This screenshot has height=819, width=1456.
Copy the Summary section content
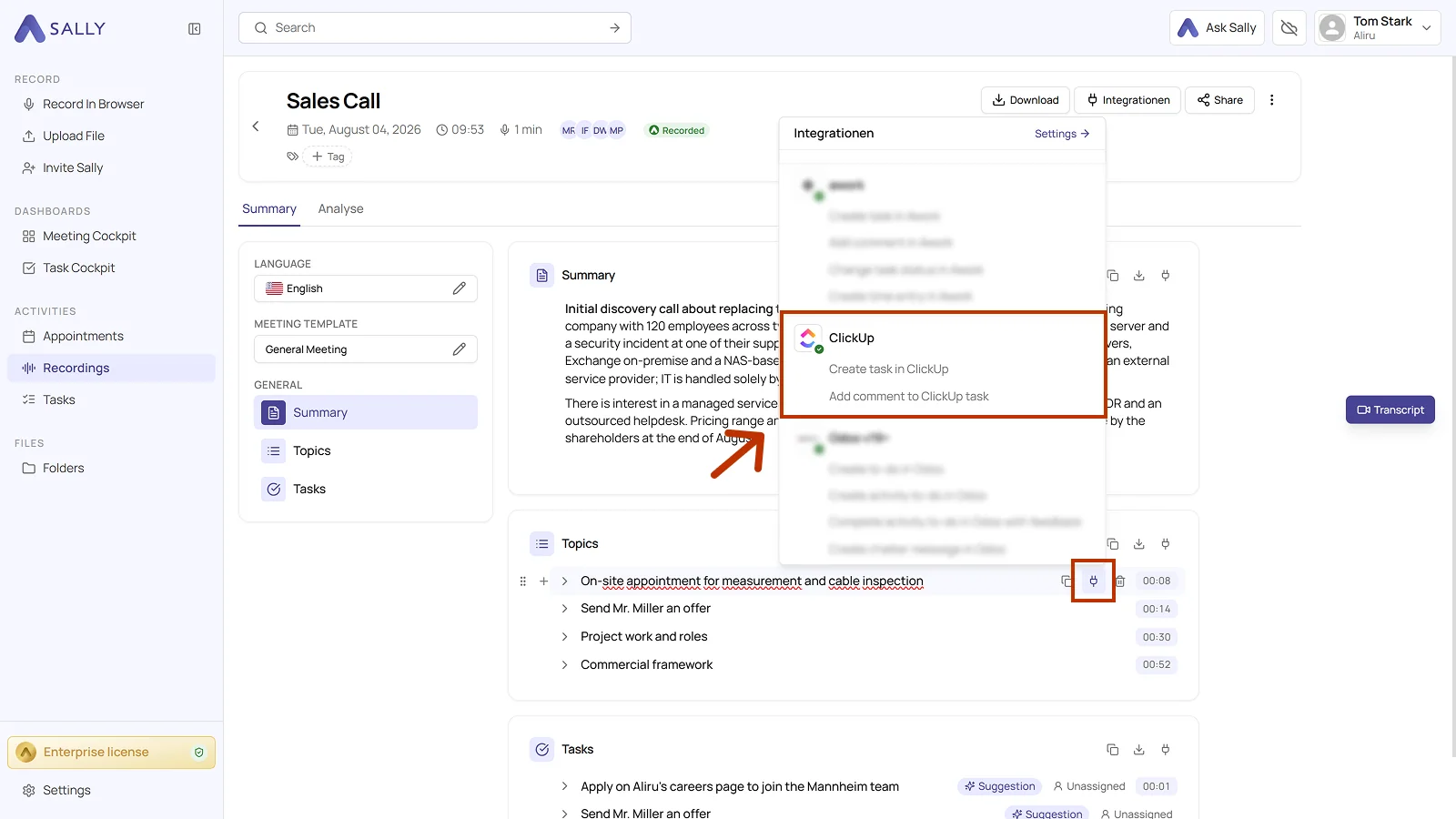[x=1112, y=276]
